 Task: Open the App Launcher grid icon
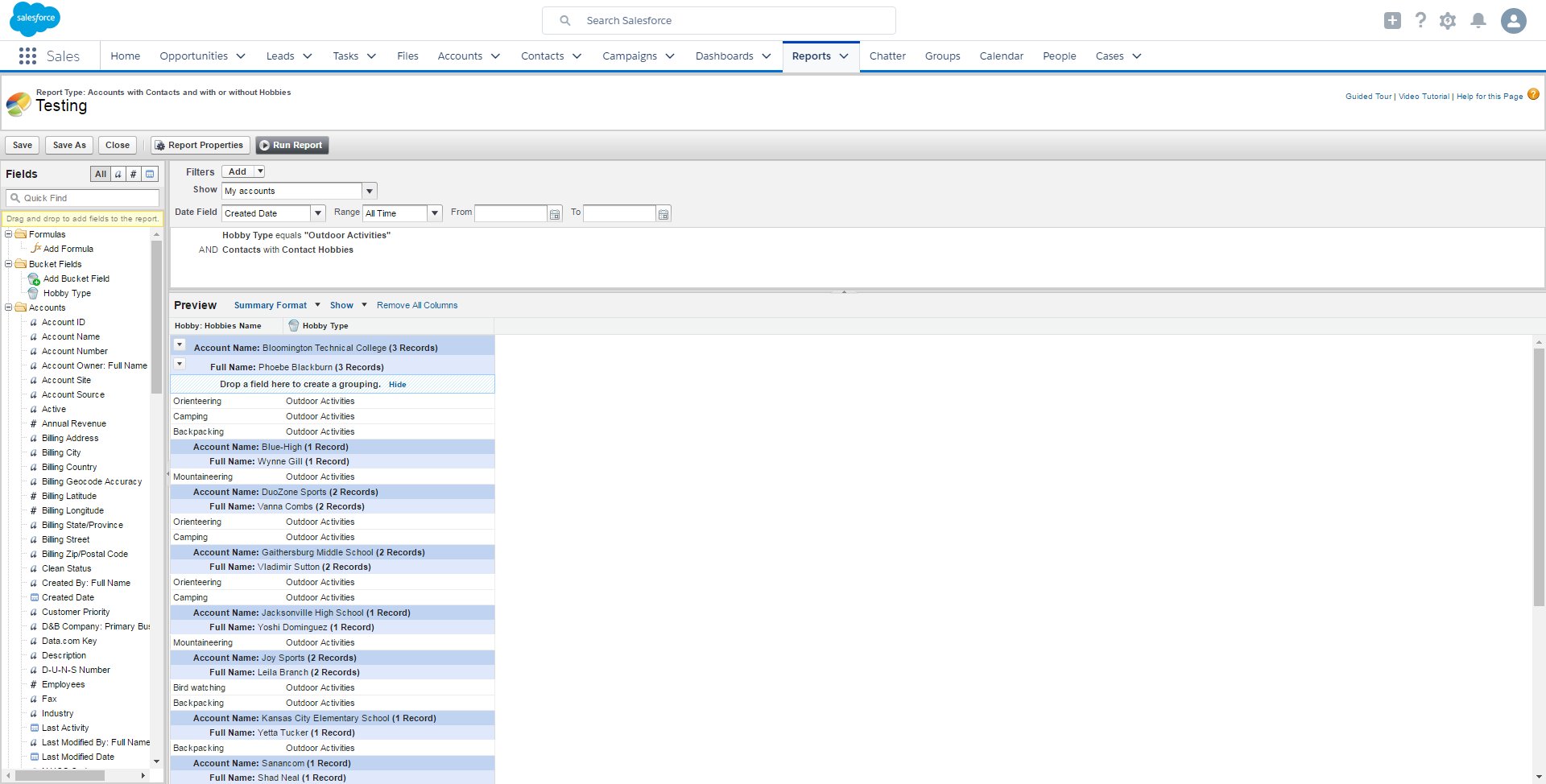[x=27, y=56]
